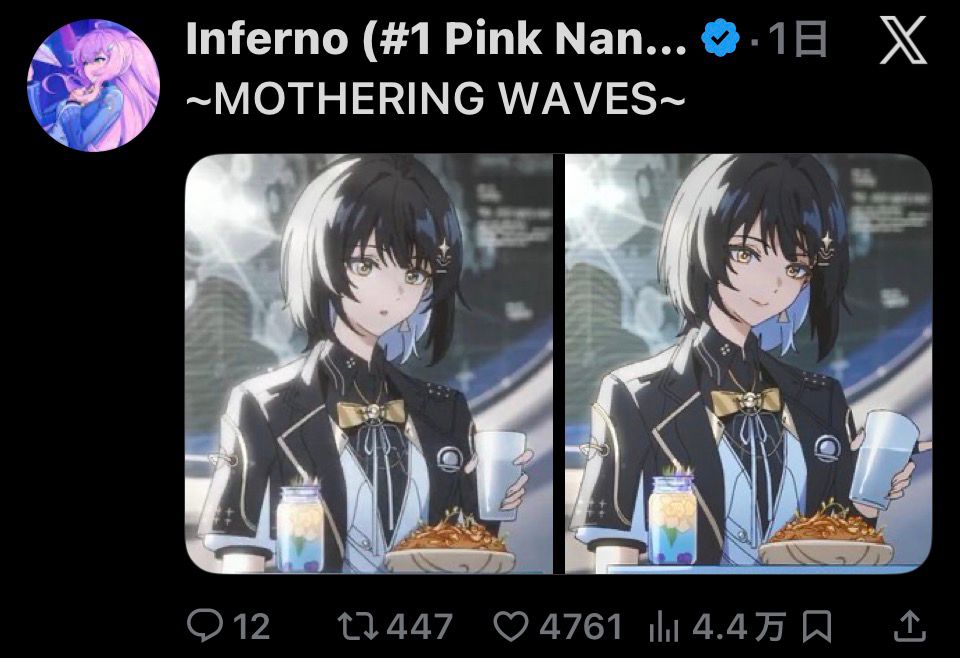Open the left image with surprised expression

tap(369, 364)
